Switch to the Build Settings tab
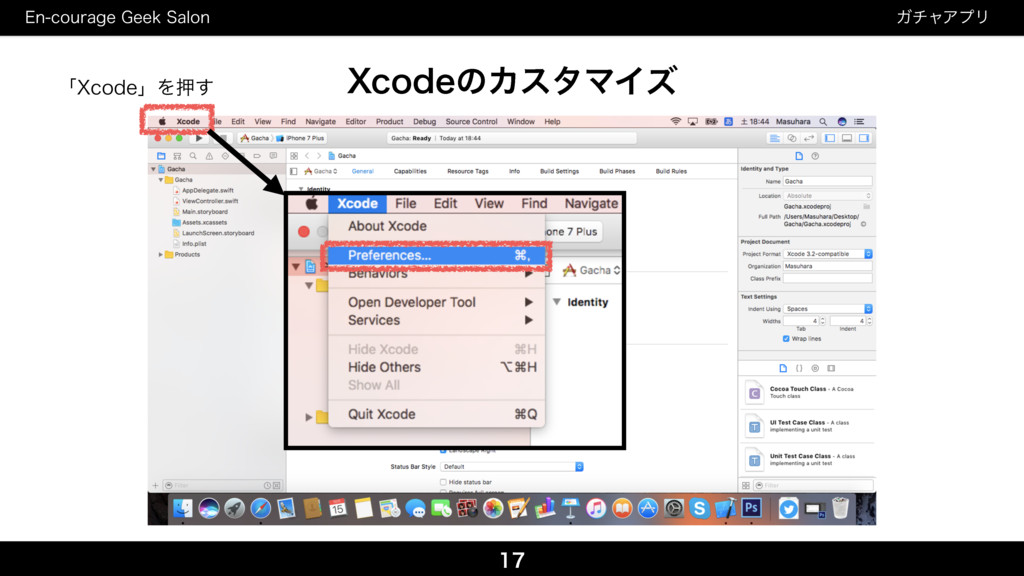The image size is (1024, 576). [x=559, y=171]
